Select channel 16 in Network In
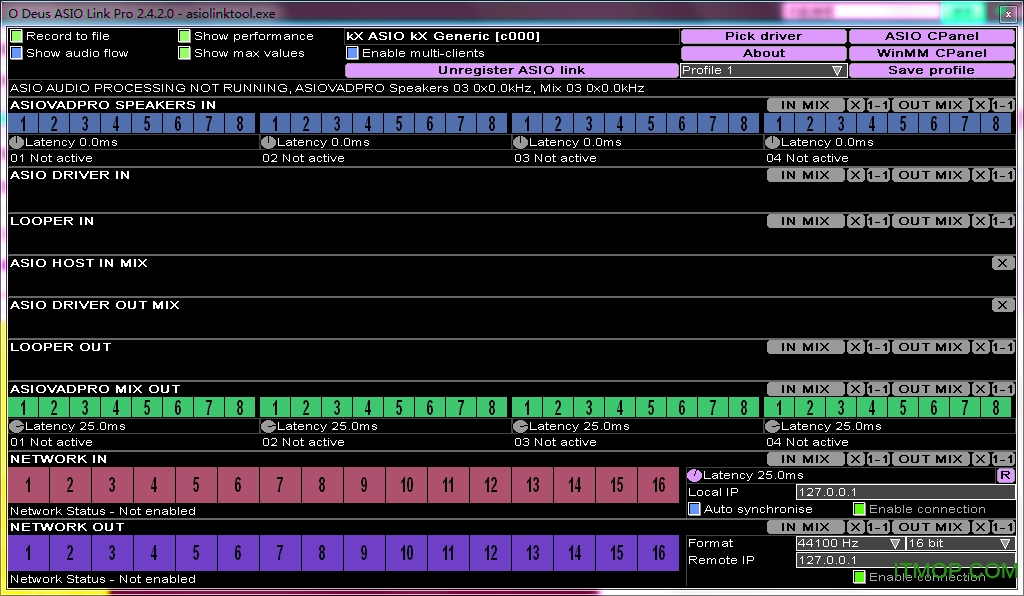1024x596 pixels. [658, 485]
